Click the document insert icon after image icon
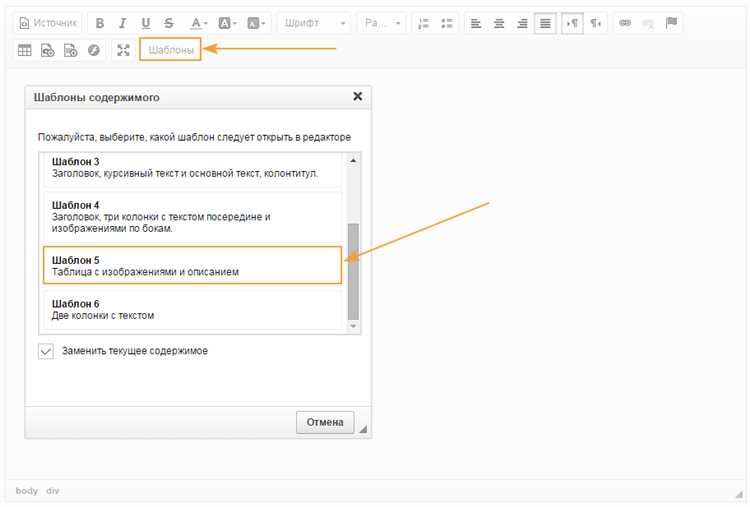The height and width of the screenshot is (507, 750). pyautogui.click(x=70, y=50)
